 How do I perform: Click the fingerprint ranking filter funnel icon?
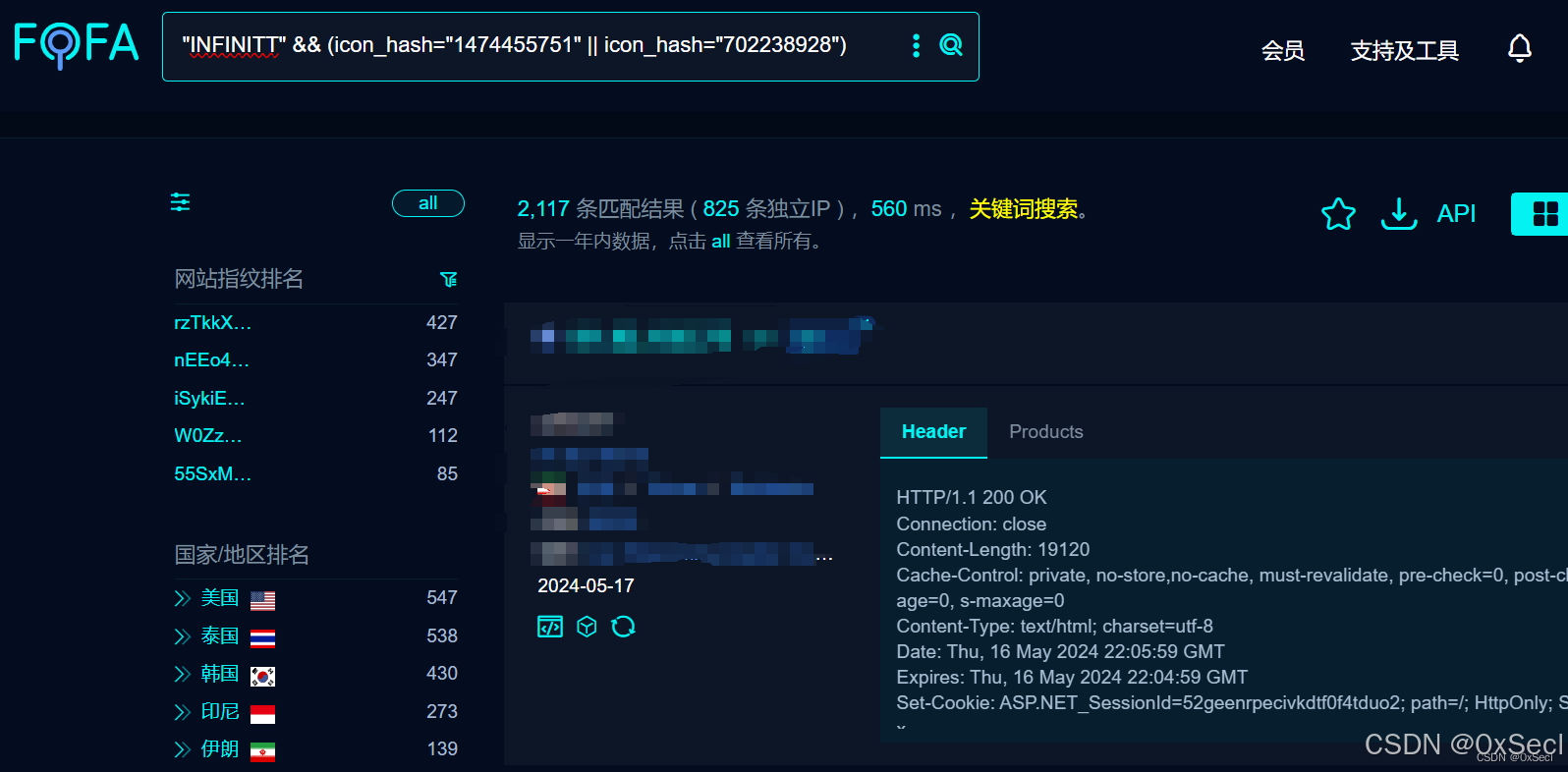pyautogui.click(x=449, y=280)
